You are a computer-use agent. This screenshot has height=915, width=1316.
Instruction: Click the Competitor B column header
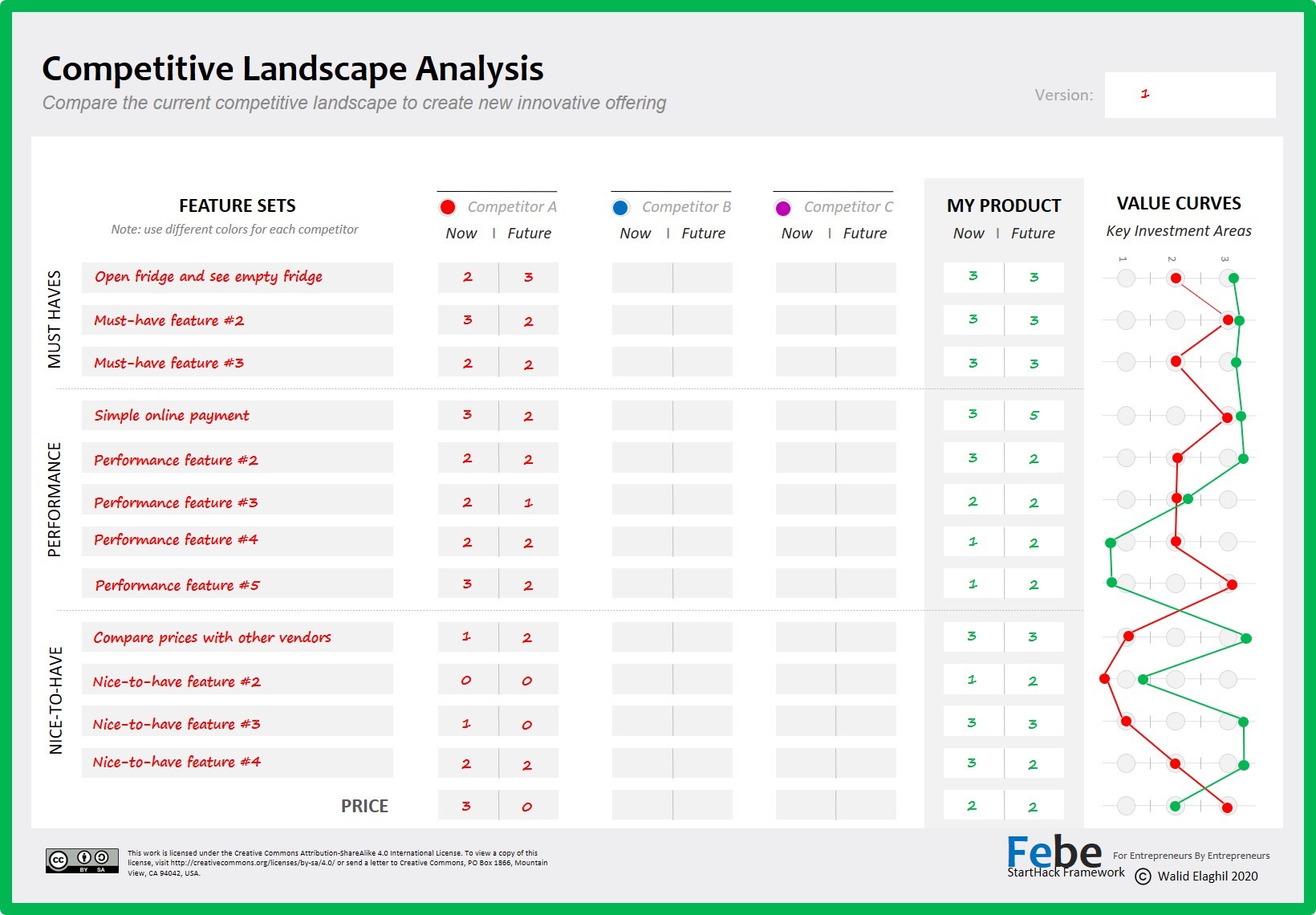pyautogui.click(x=686, y=207)
